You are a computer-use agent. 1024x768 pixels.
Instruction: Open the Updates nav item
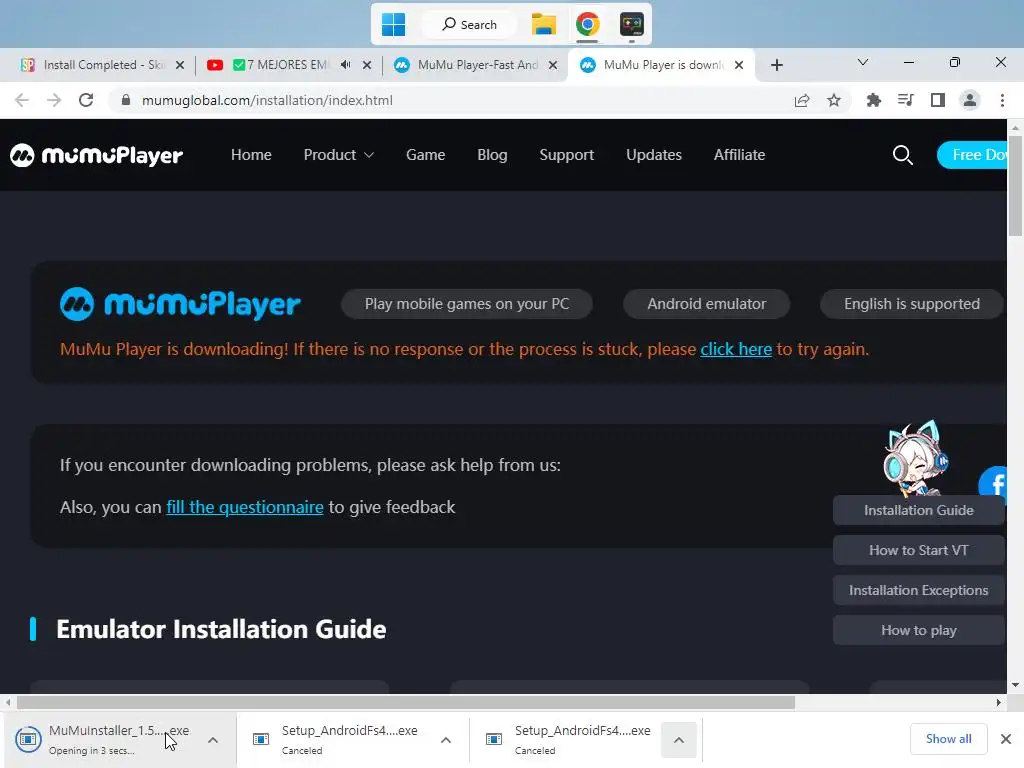point(654,155)
